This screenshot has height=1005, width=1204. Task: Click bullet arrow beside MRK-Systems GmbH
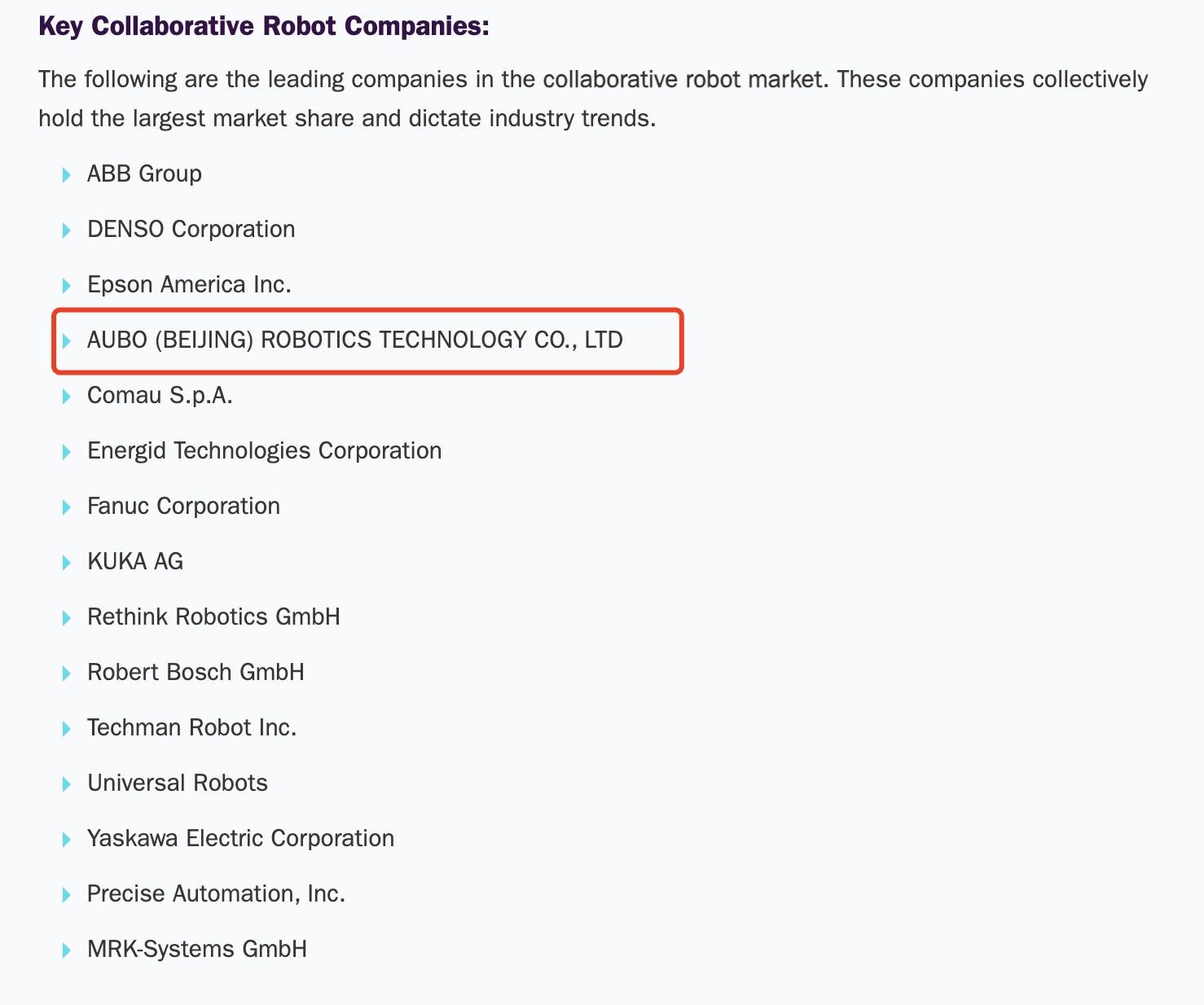coord(67,950)
